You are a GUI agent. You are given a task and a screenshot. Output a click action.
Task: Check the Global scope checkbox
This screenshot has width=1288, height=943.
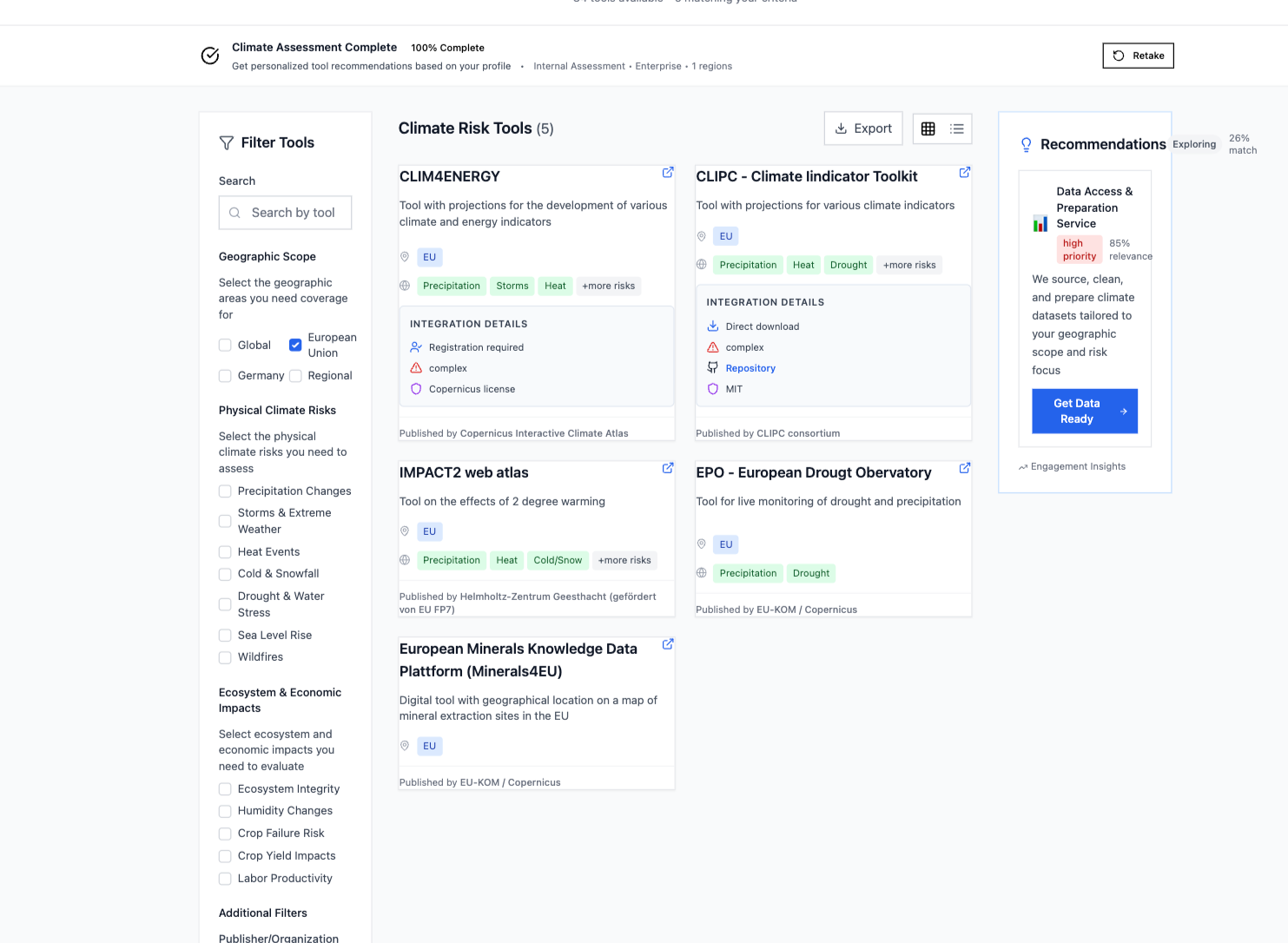225,345
